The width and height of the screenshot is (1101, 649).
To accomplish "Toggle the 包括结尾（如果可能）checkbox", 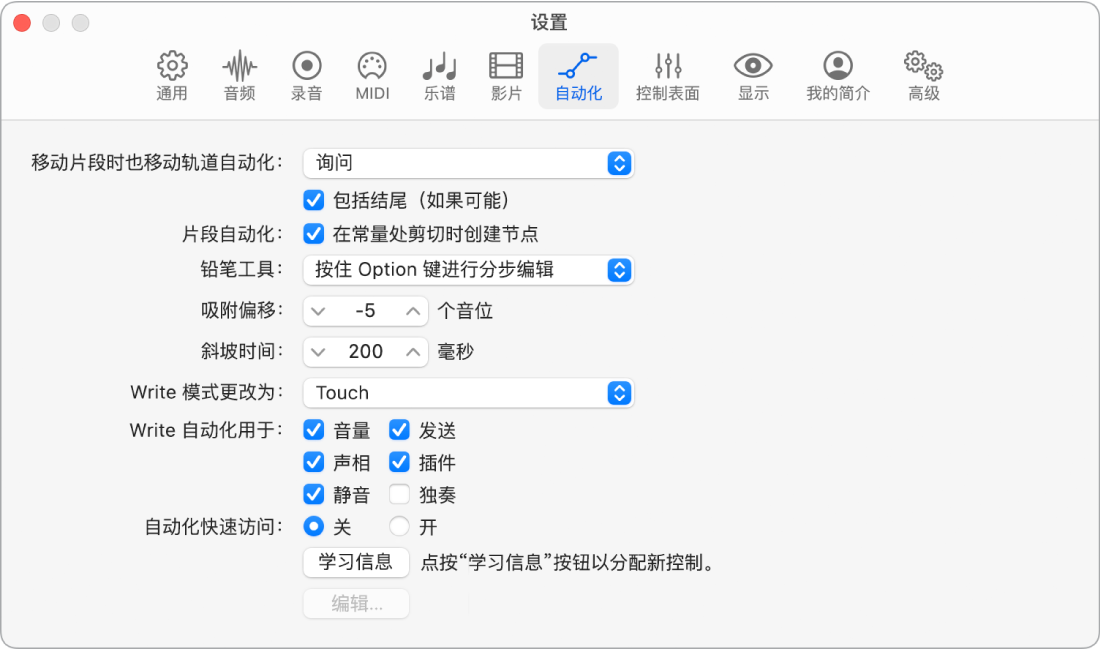I will tap(313, 201).
